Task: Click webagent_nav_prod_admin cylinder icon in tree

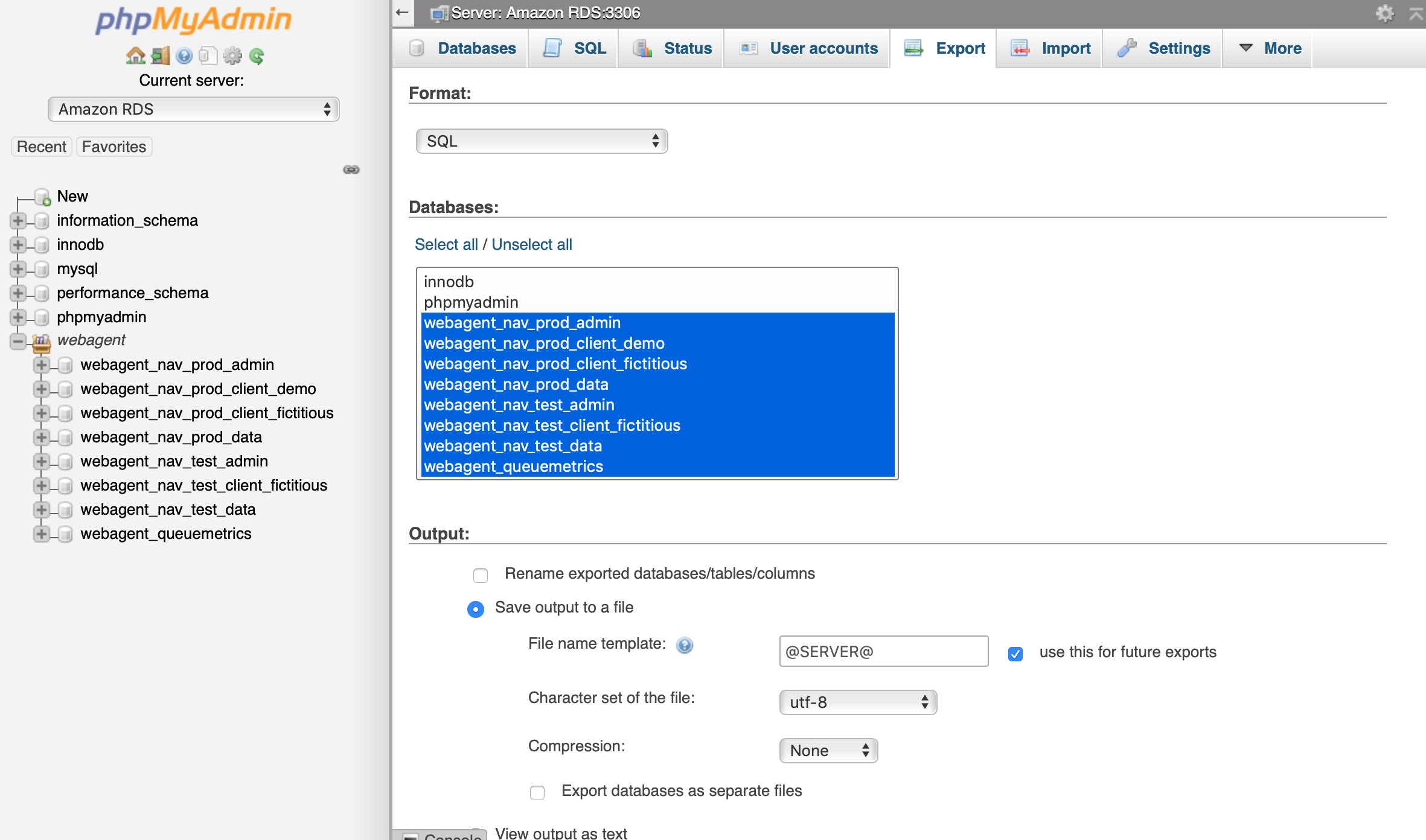Action: [65, 365]
